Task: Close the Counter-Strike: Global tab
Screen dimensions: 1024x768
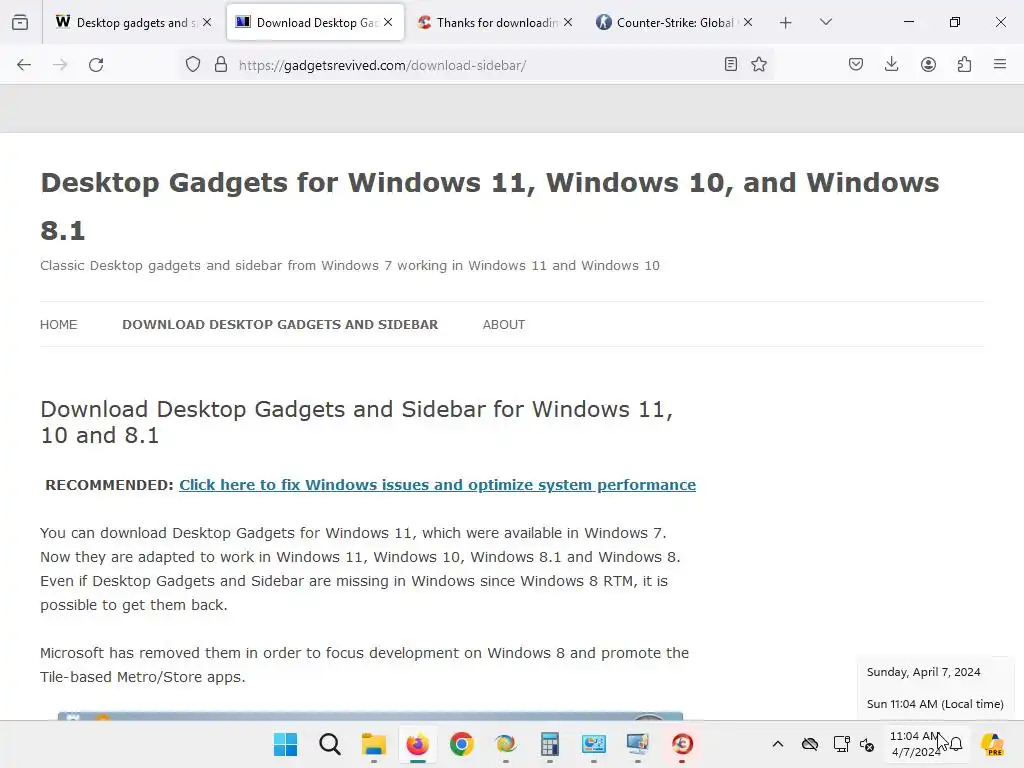Action: click(748, 22)
